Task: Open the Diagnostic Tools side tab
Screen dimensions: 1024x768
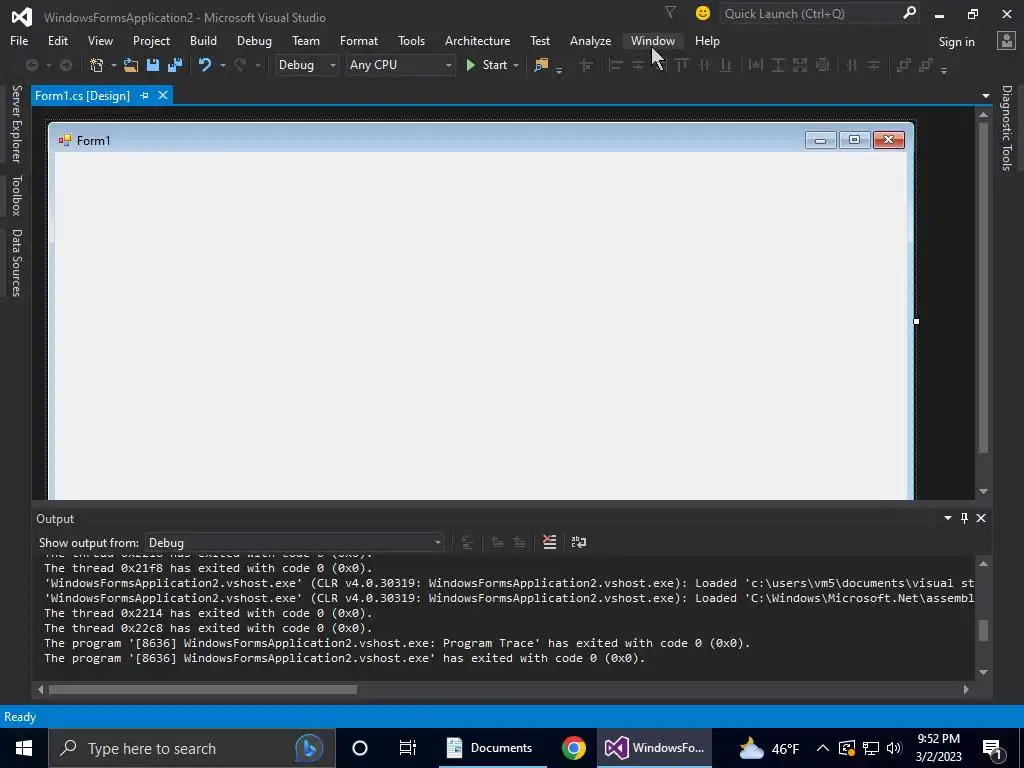Action: pyautogui.click(x=1006, y=128)
